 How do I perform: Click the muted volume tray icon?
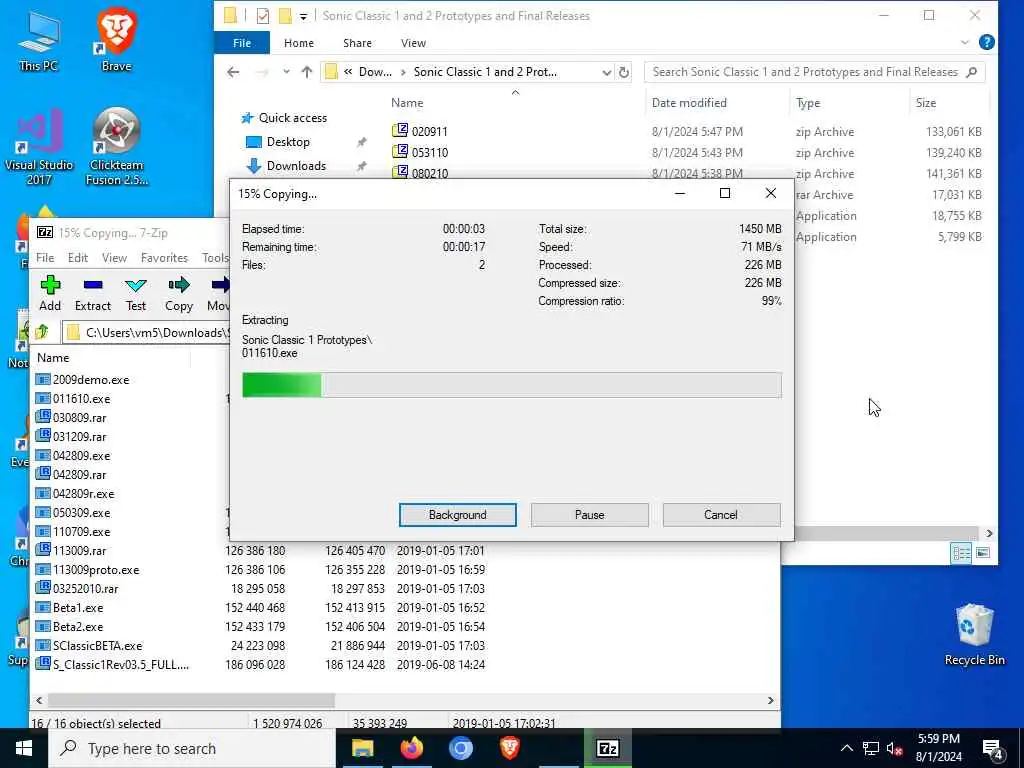point(894,748)
